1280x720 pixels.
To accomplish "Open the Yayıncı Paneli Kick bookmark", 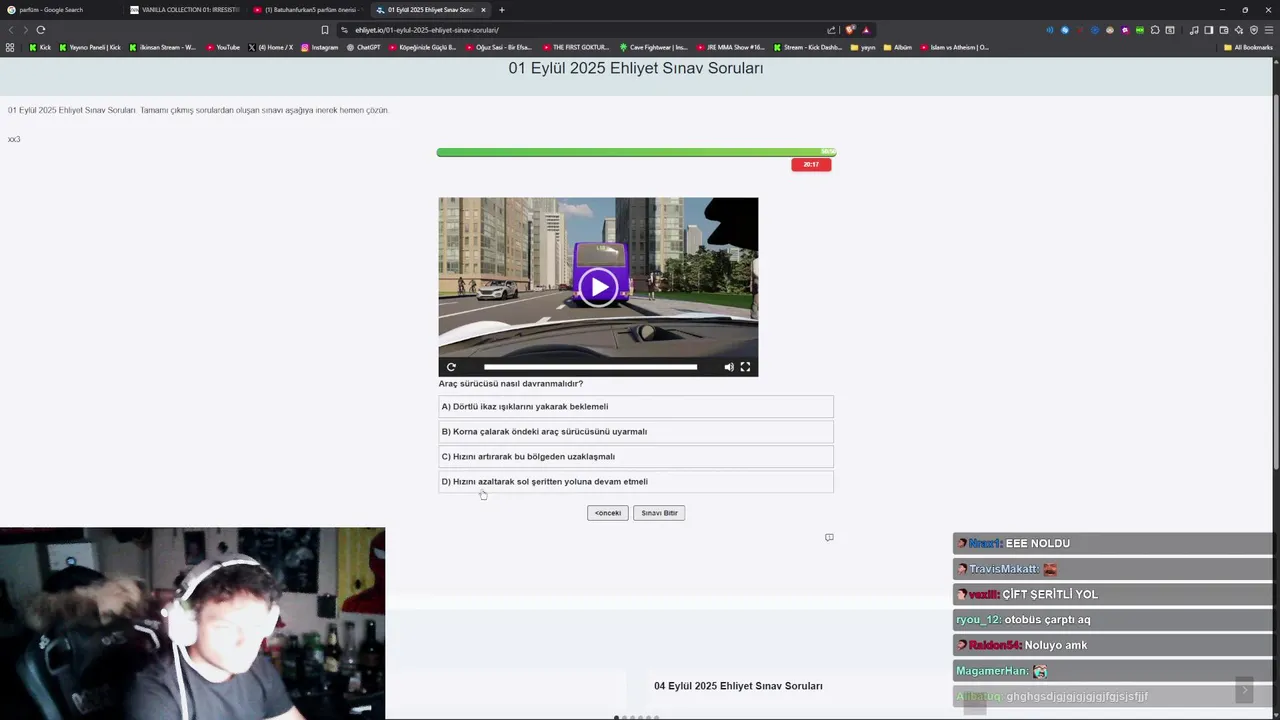I will [90, 47].
